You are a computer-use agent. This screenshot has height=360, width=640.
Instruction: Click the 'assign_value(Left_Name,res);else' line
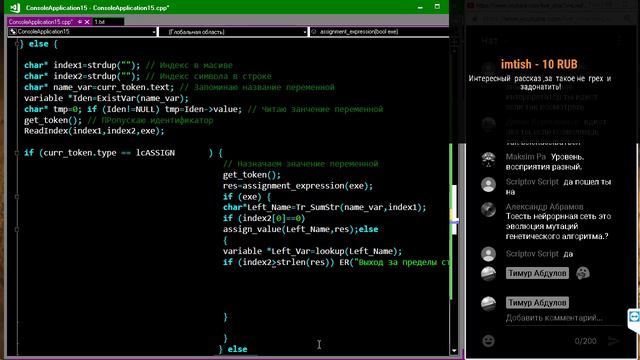300,229
